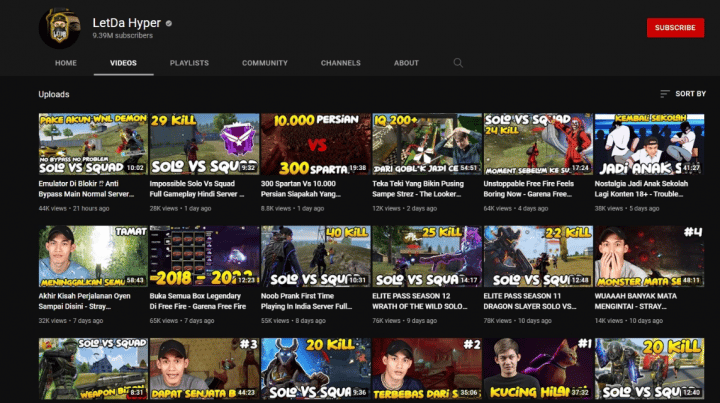Open the 'Jadi Anak Sekolah' video thumbnail
This screenshot has width=720, height=403.
point(648,144)
